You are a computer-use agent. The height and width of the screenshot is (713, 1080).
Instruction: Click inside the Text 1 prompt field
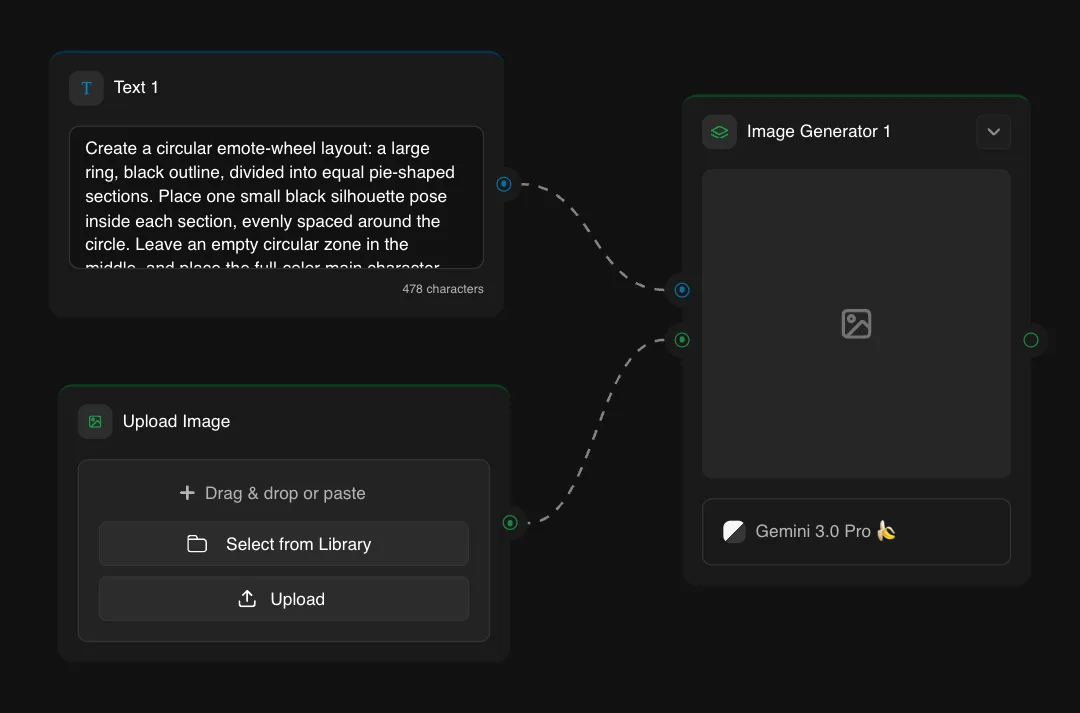[x=277, y=197]
